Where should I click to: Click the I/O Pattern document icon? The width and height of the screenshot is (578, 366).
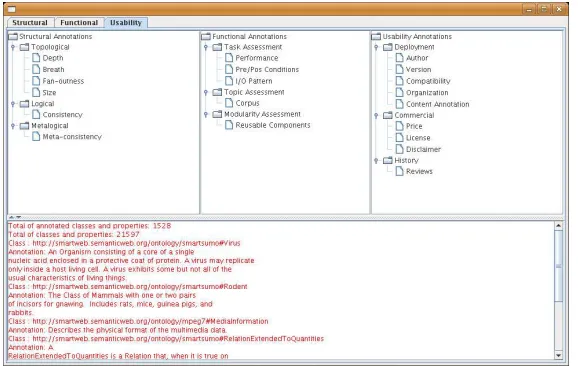coord(229,81)
